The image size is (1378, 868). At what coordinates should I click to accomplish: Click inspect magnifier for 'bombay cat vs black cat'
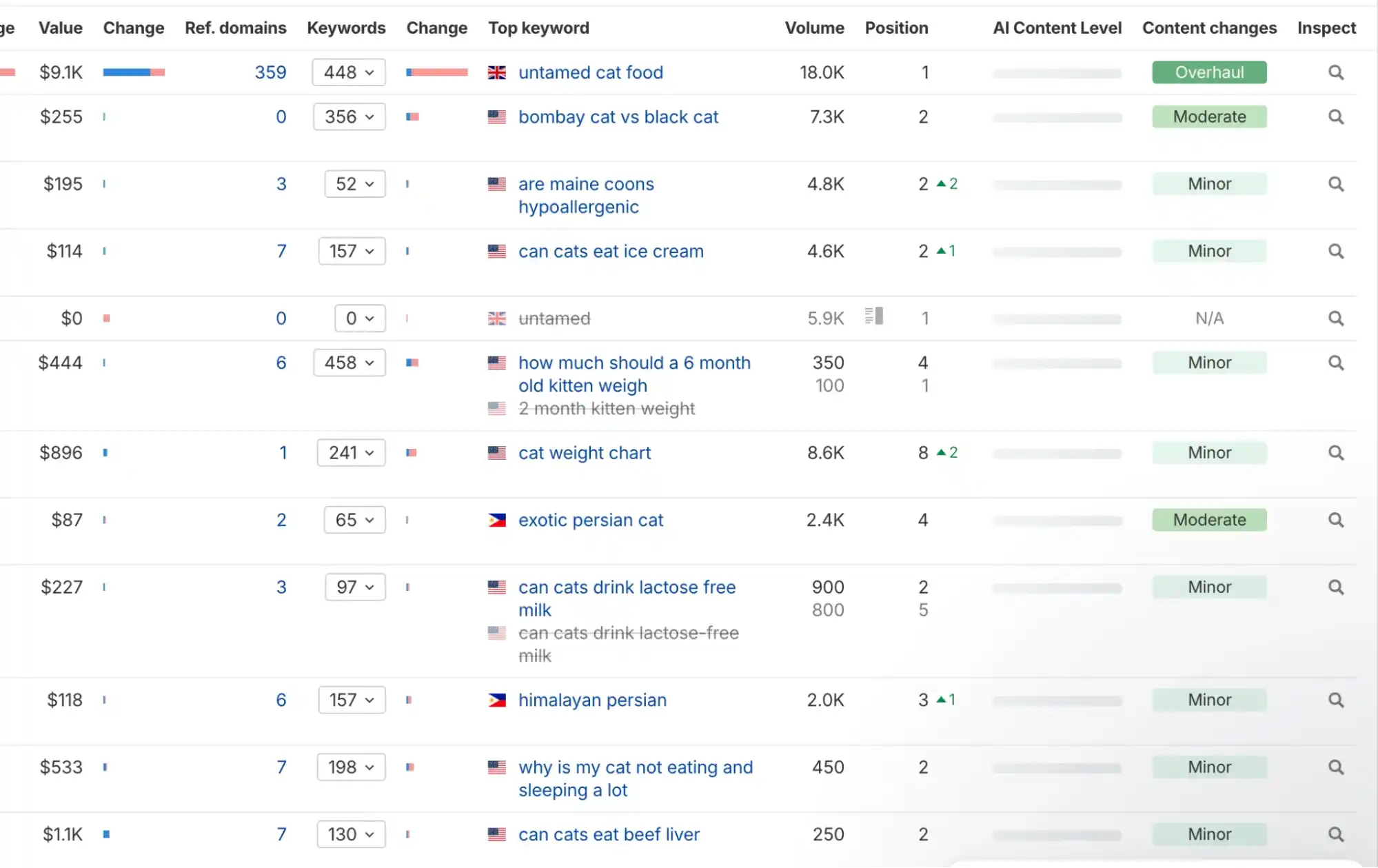1335,117
